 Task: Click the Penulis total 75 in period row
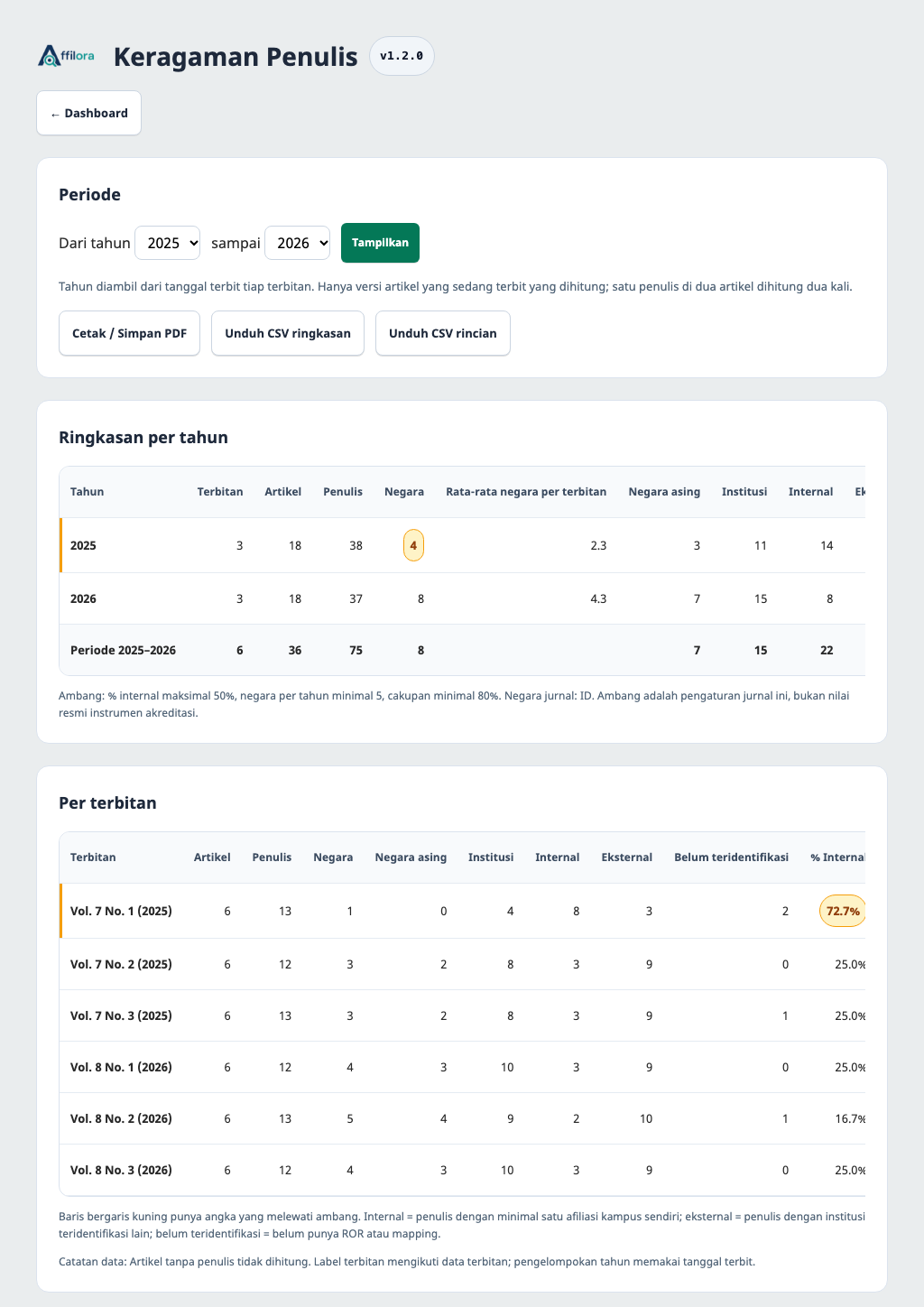[356, 650]
